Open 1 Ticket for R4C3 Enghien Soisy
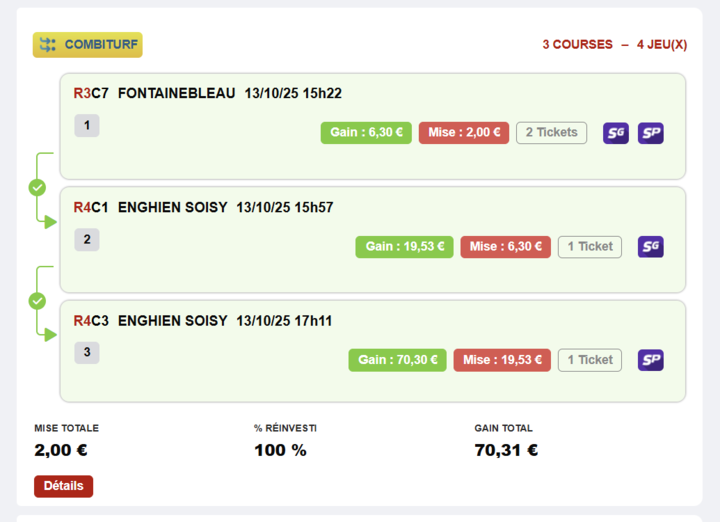Screen dimensions: 720x522 [590, 360]
